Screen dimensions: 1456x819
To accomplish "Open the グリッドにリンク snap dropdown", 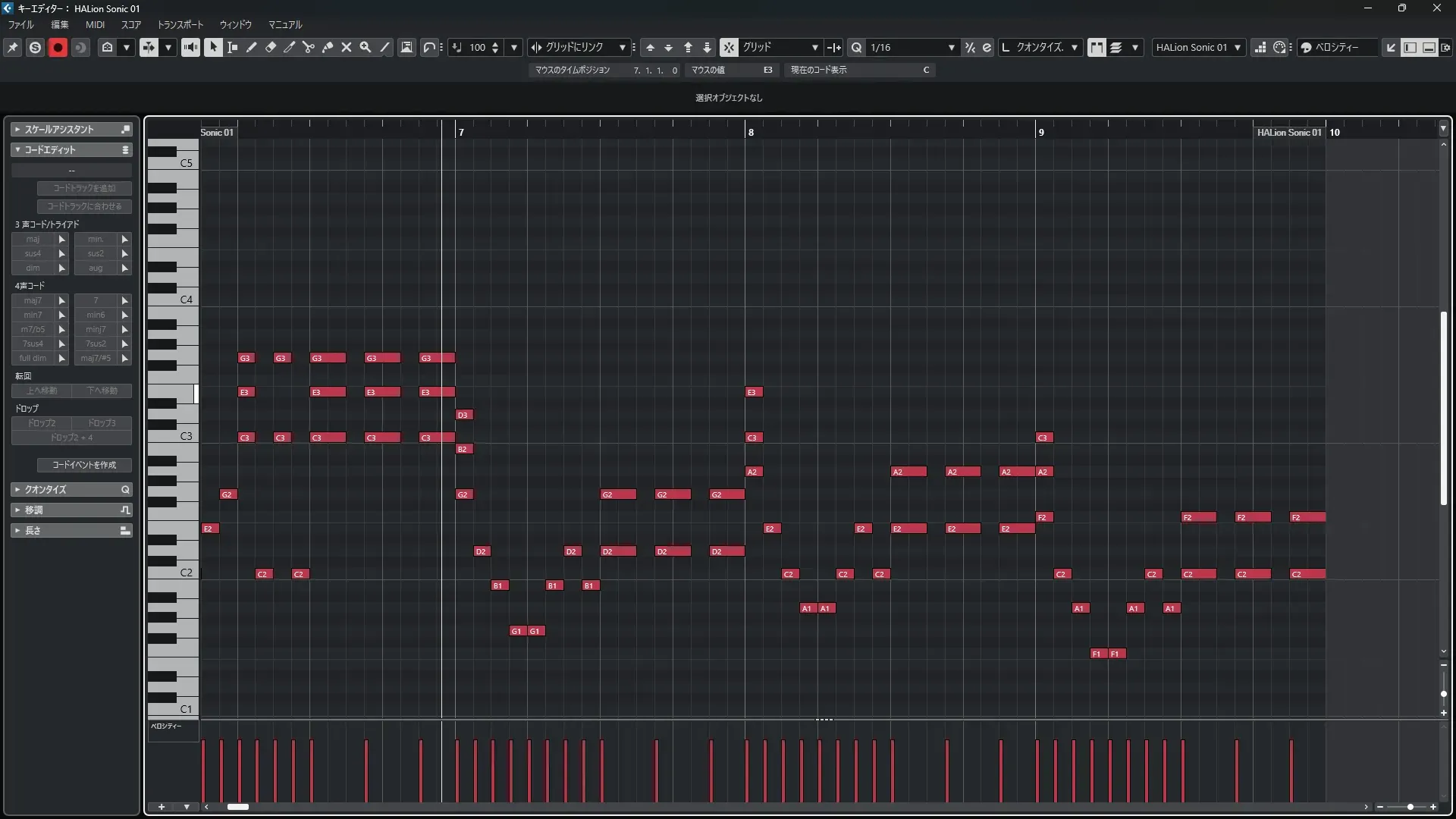I will (x=622, y=47).
